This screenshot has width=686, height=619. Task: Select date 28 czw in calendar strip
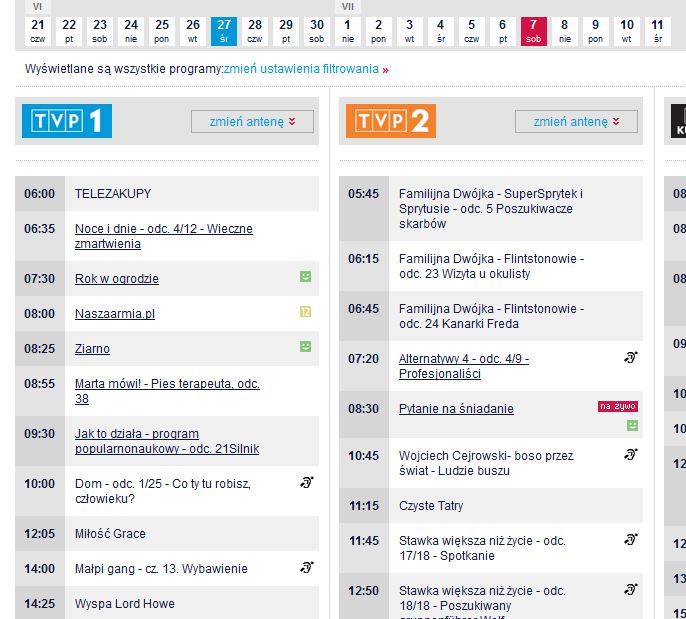coord(255,30)
